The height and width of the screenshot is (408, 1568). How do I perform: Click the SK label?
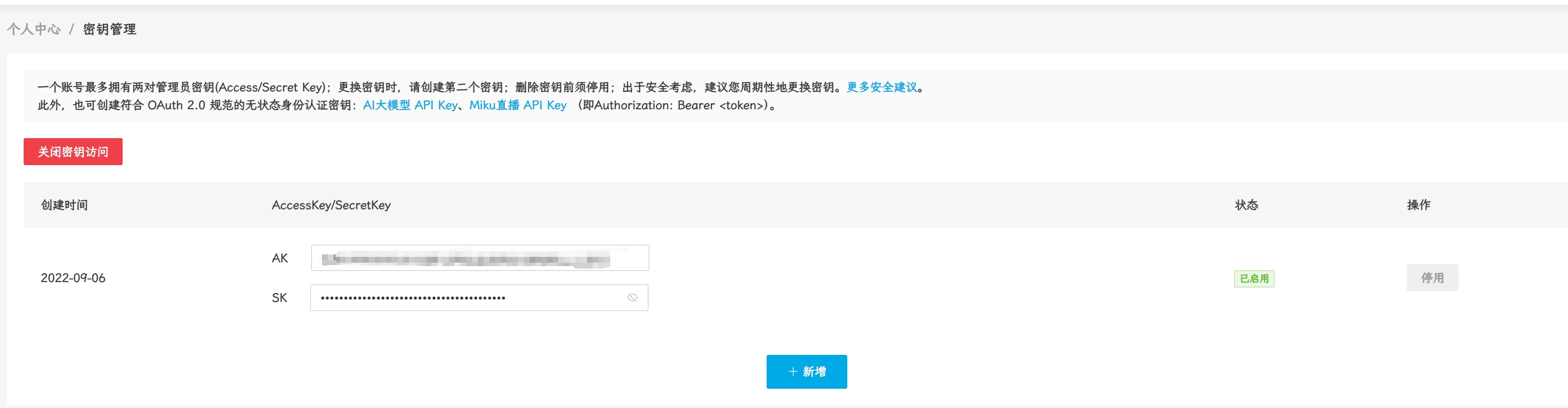pyautogui.click(x=280, y=298)
